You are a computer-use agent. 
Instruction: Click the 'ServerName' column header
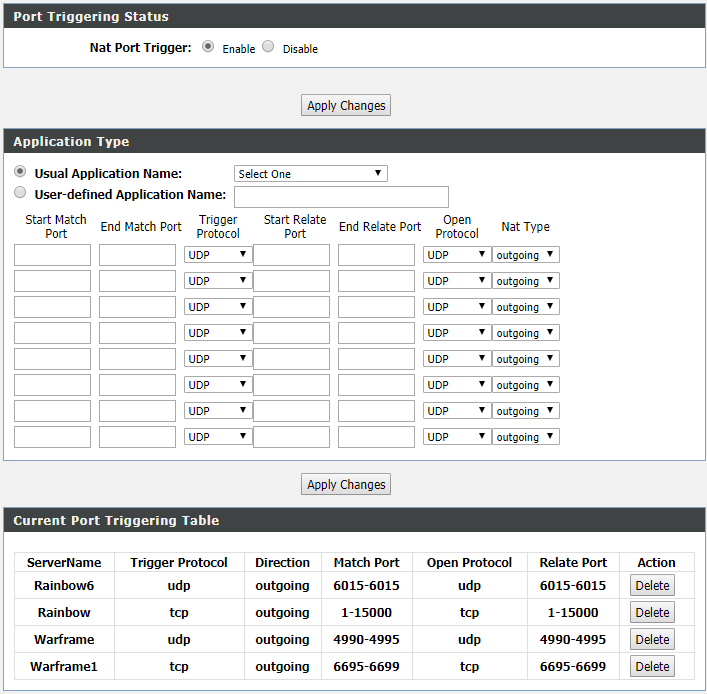click(x=64, y=562)
